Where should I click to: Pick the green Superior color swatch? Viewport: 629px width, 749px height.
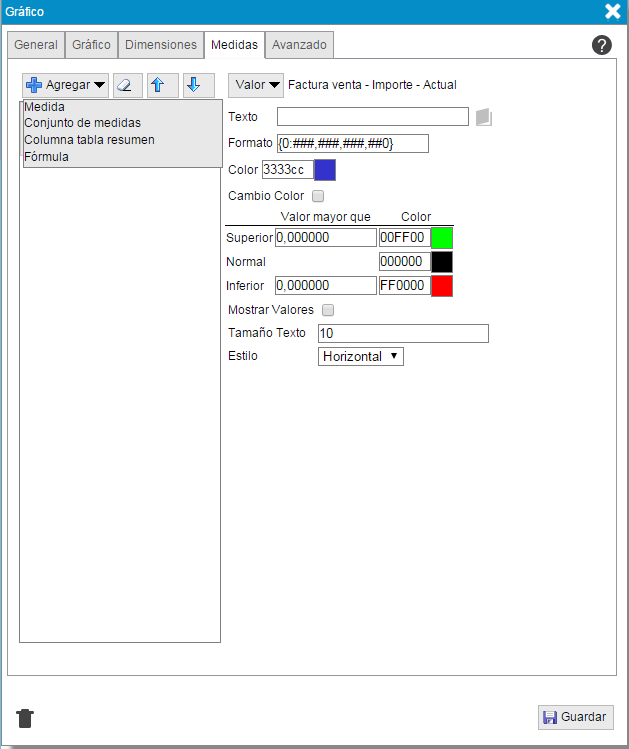pyautogui.click(x=442, y=238)
